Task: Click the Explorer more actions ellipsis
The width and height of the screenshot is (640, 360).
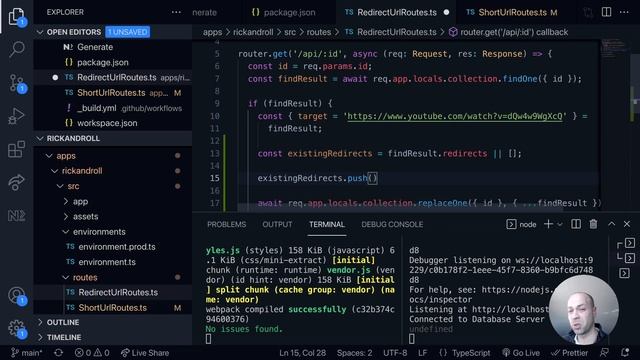Action: pyautogui.click(x=176, y=12)
